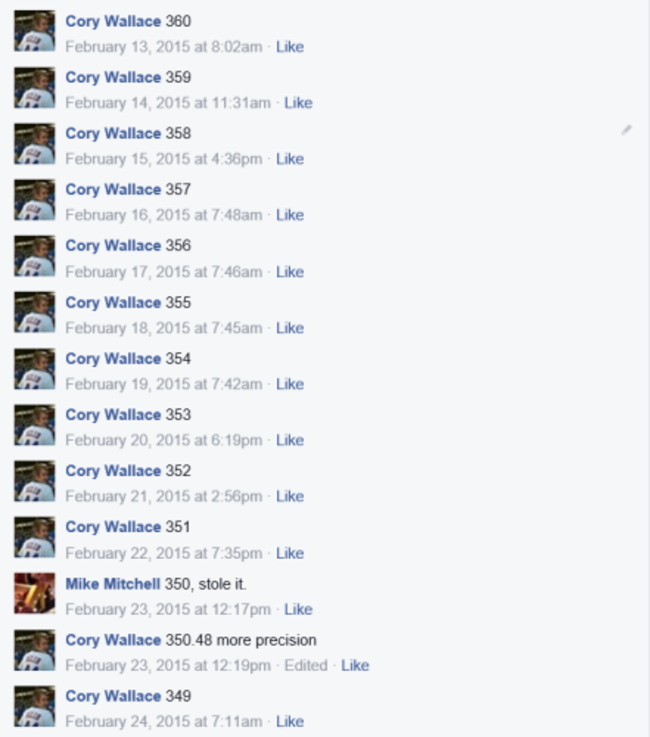
Task: Click timestamp February 13, 2015 at 8:02am
Action: point(164,47)
